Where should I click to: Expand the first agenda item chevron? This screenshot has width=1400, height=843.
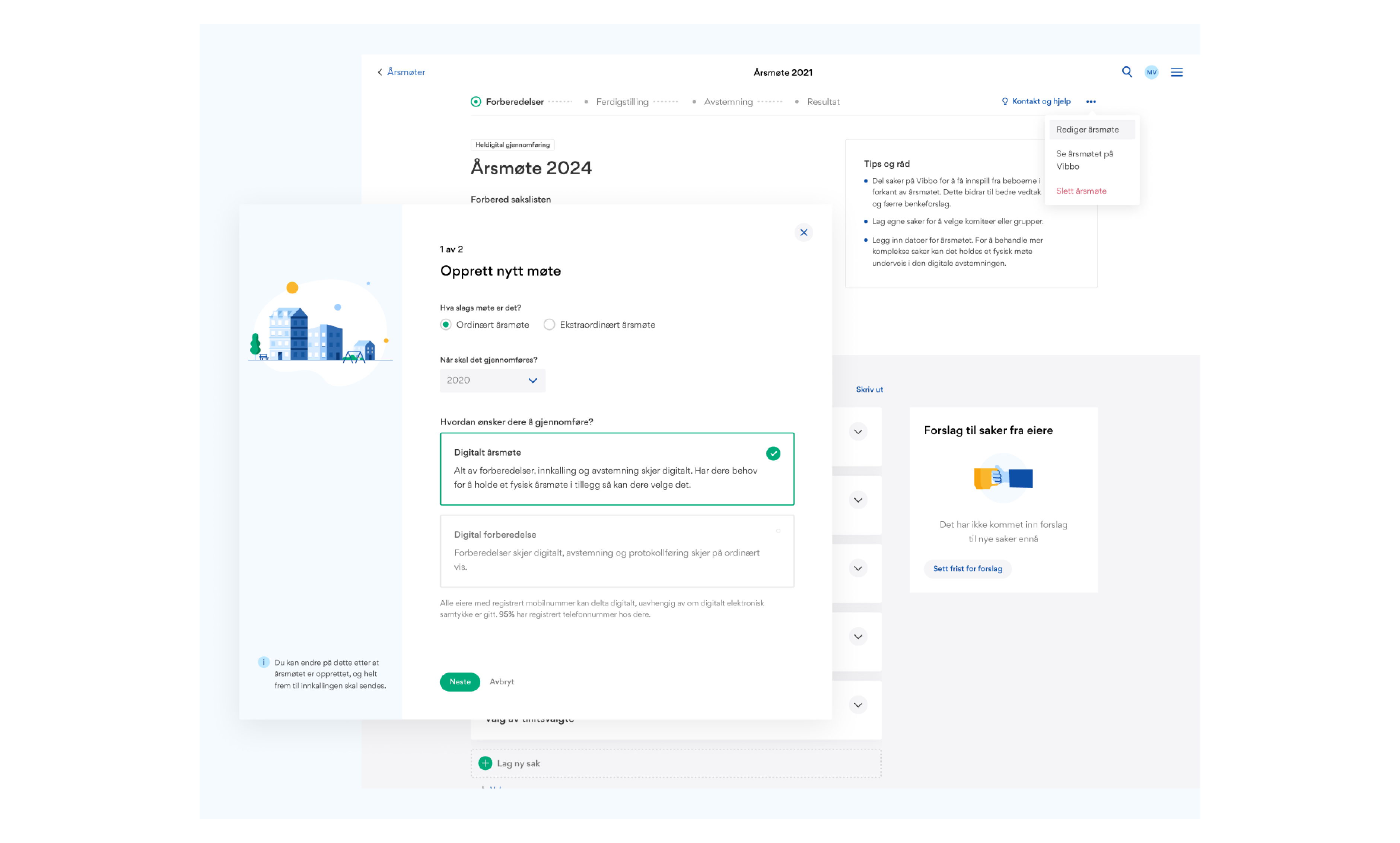tap(857, 432)
